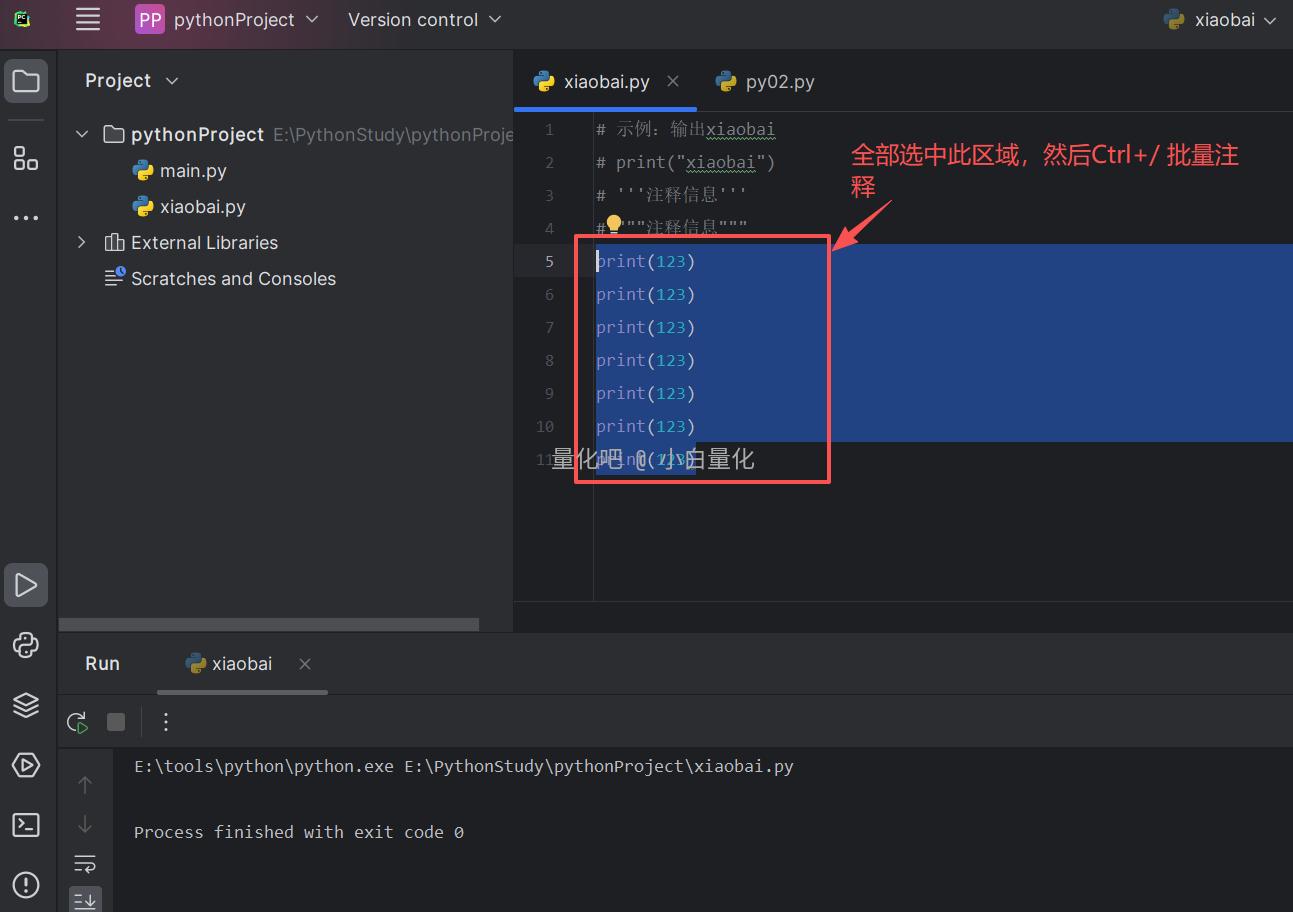Click the Rerun xiaobai button
The height and width of the screenshot is (912, 1293).
coord(77,722)
